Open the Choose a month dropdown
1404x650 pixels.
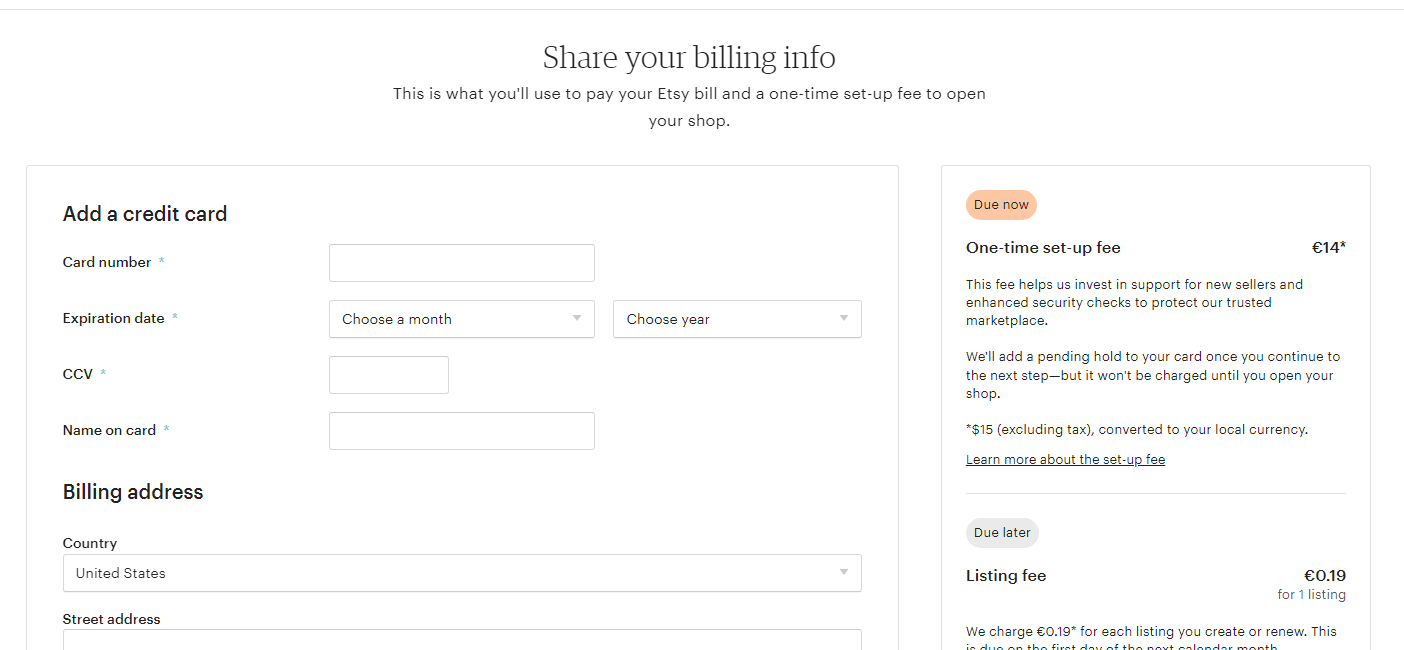[460, 318]
